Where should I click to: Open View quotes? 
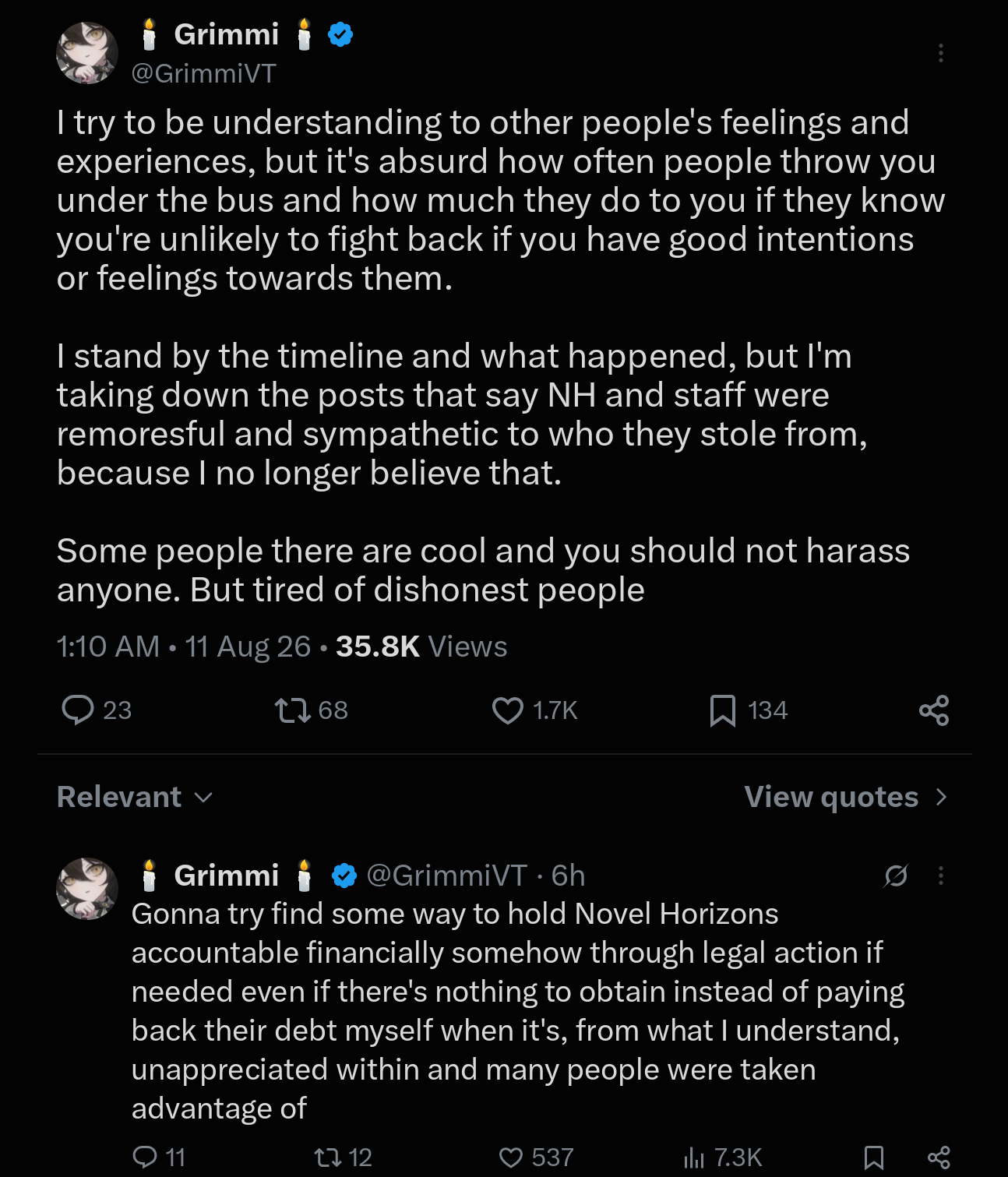click(831, 797)
